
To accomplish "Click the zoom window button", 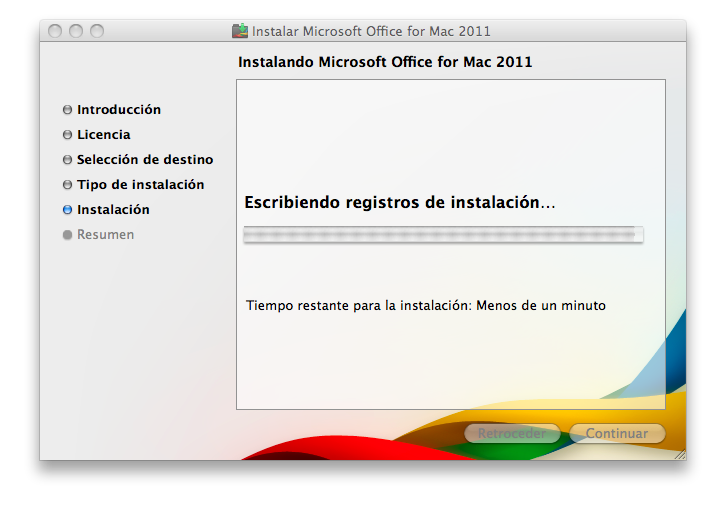I will pyautogui.click(x=97, y=31).
